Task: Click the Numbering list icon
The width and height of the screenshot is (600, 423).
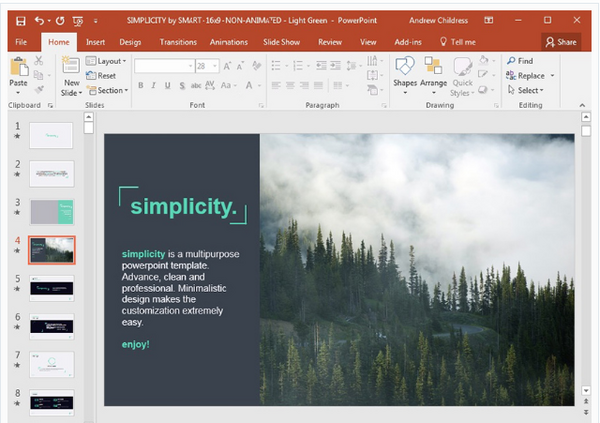Action: tap(298, 66)
